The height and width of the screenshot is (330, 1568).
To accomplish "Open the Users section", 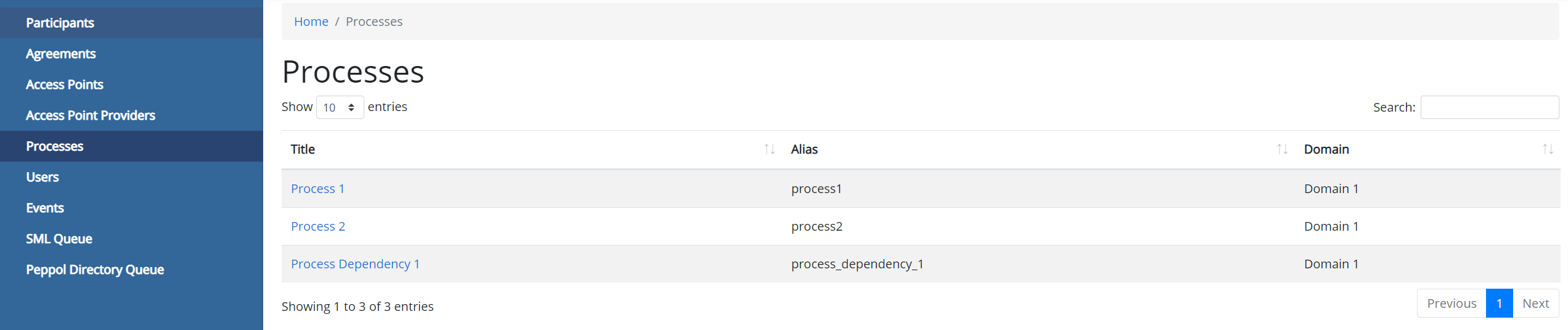I will click(42, 177).
